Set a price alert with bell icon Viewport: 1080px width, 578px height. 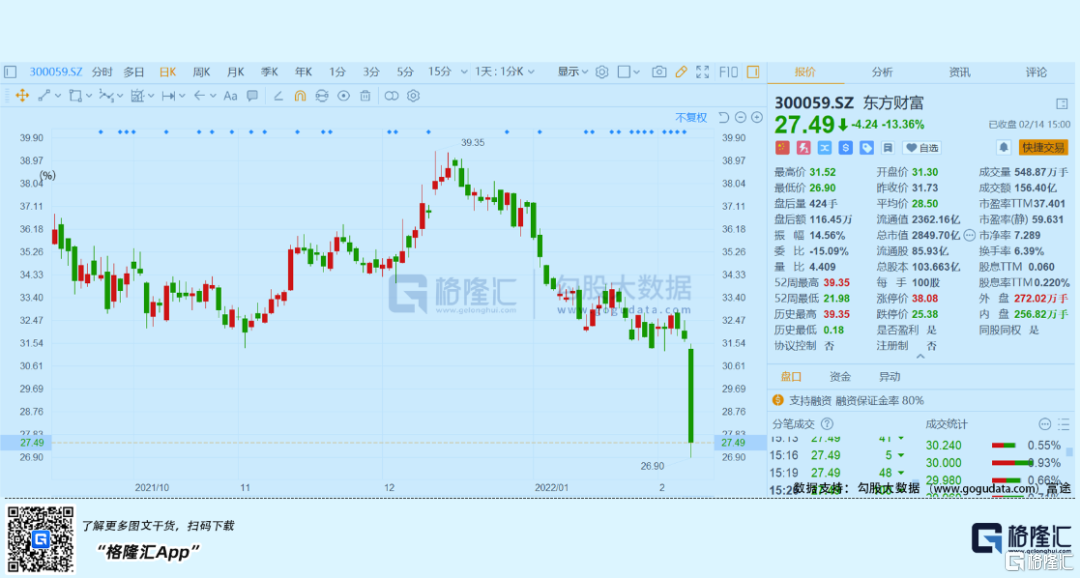pyautogui.click(x=1004, y=147)
